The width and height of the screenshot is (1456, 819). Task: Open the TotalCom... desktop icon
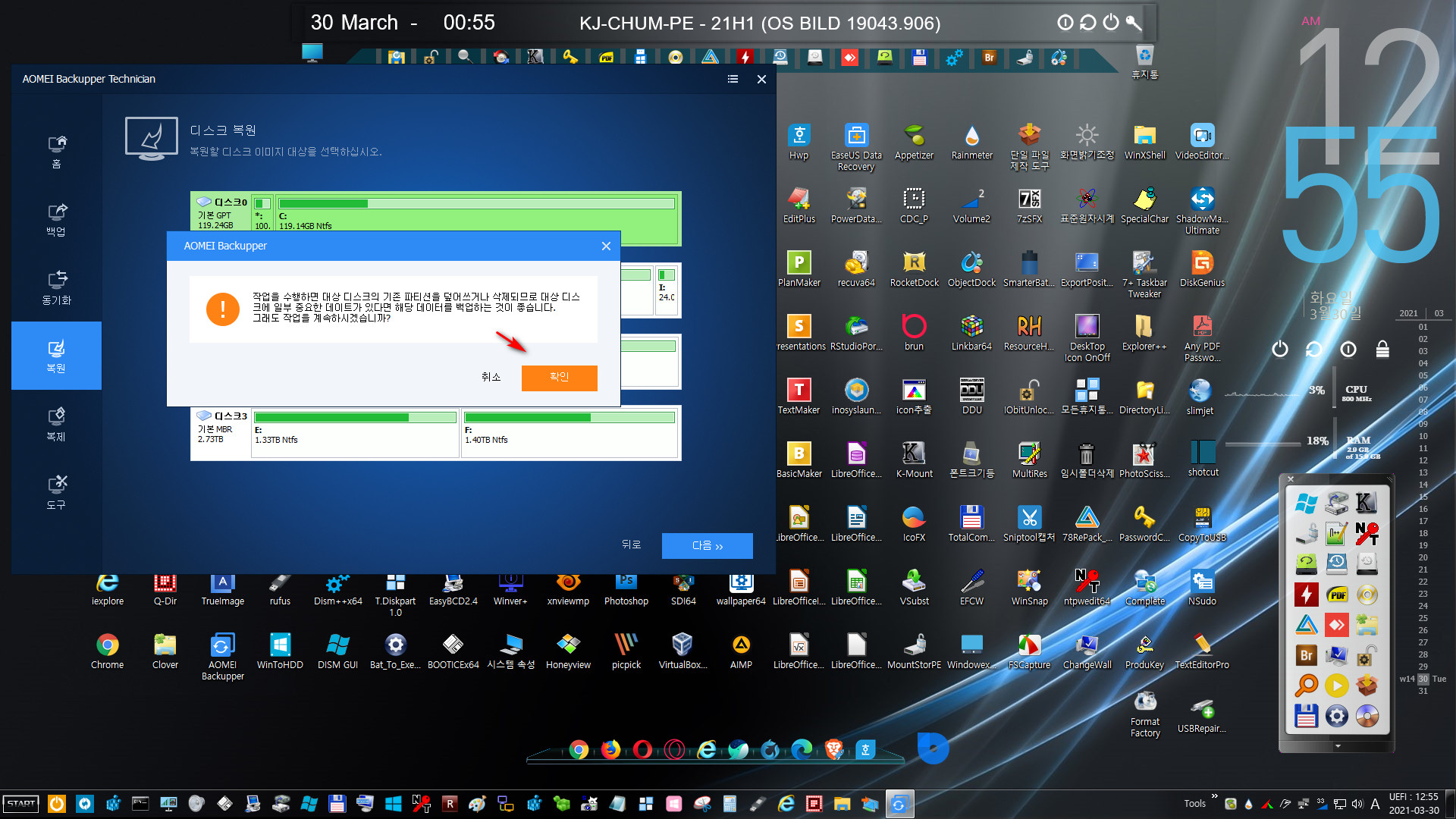pyautogui.click(x=971, y=524)
